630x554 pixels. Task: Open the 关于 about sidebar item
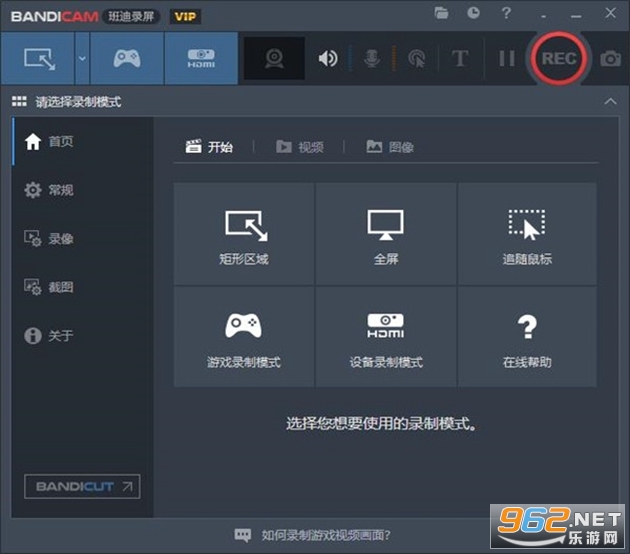(x=82, y=335)
